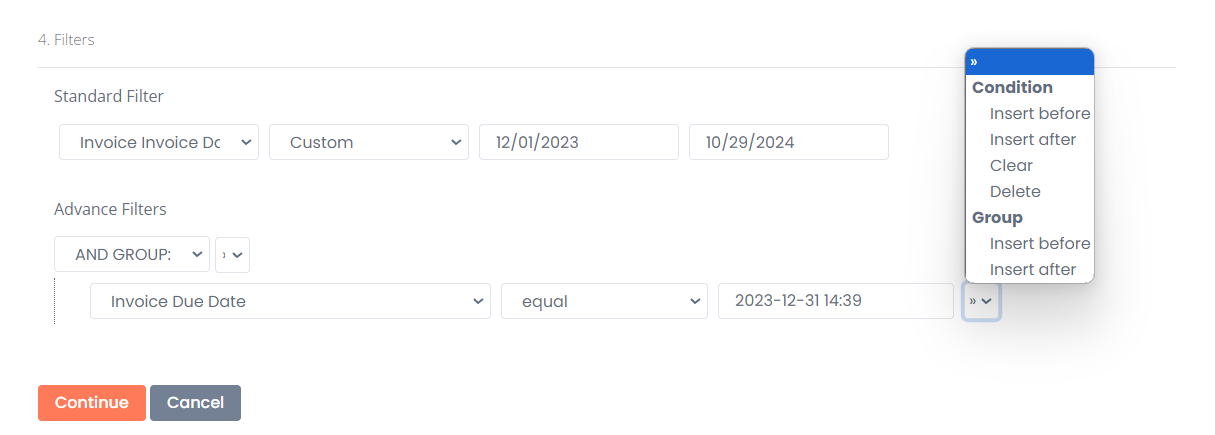Open the Custom date range dropdown

click(x=369, y=142)
